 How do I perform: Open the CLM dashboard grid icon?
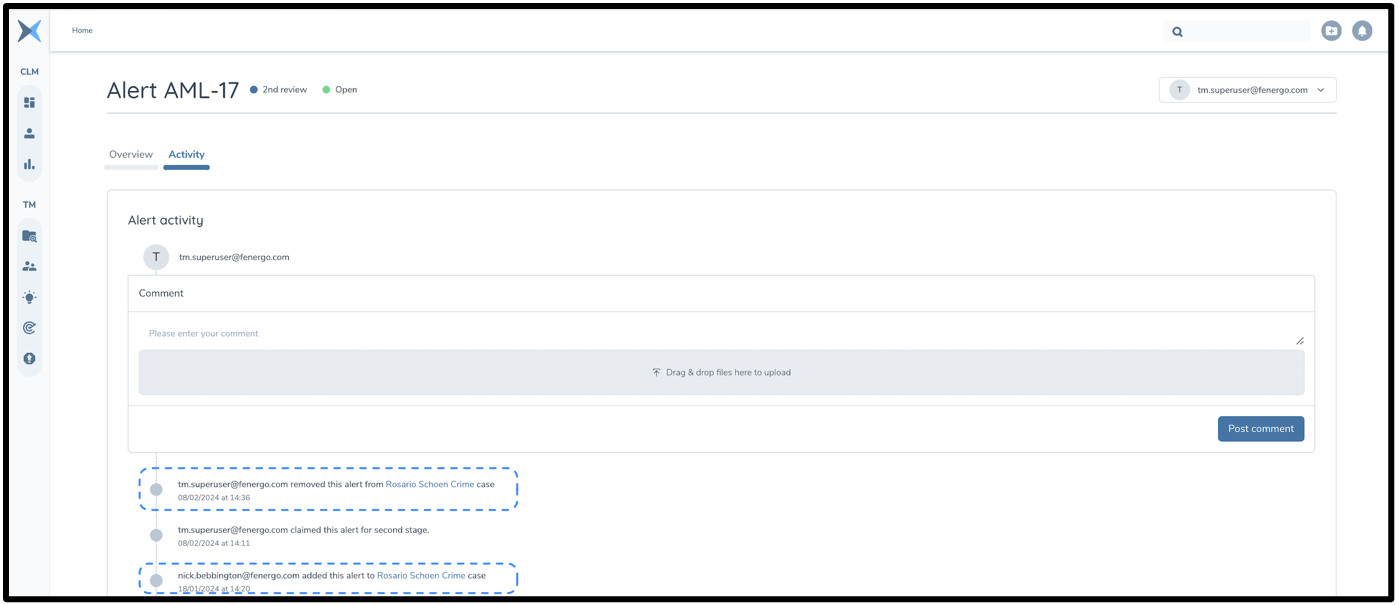coord(30,102)
